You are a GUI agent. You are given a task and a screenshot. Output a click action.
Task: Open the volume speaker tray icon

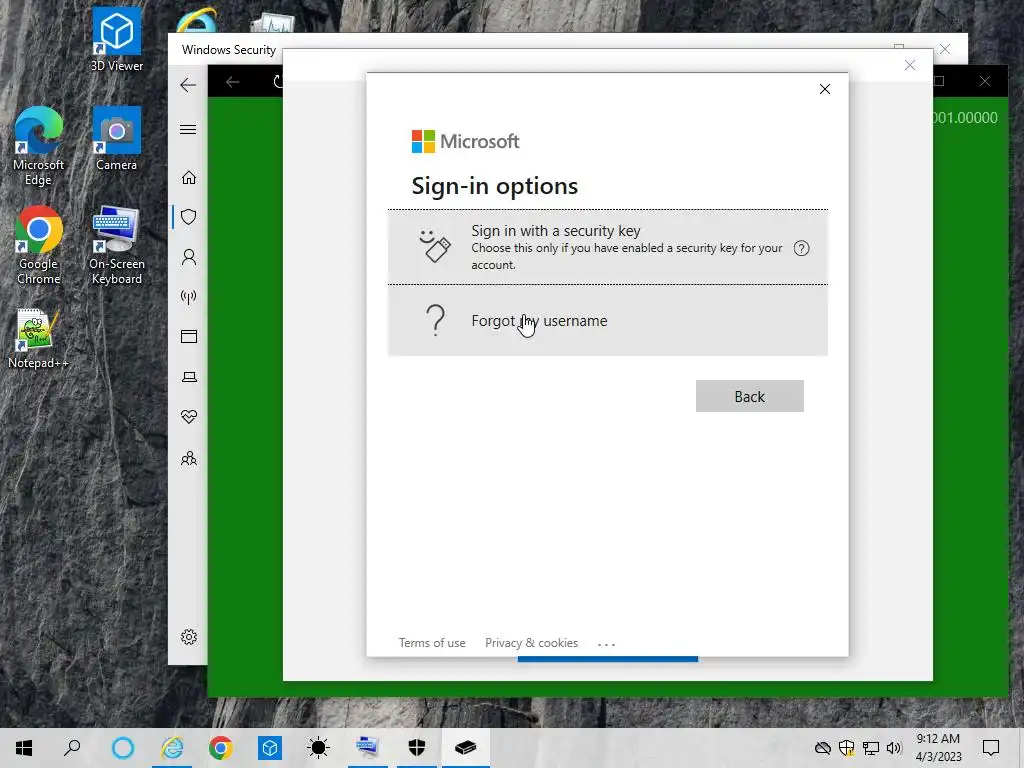[894, 748]
